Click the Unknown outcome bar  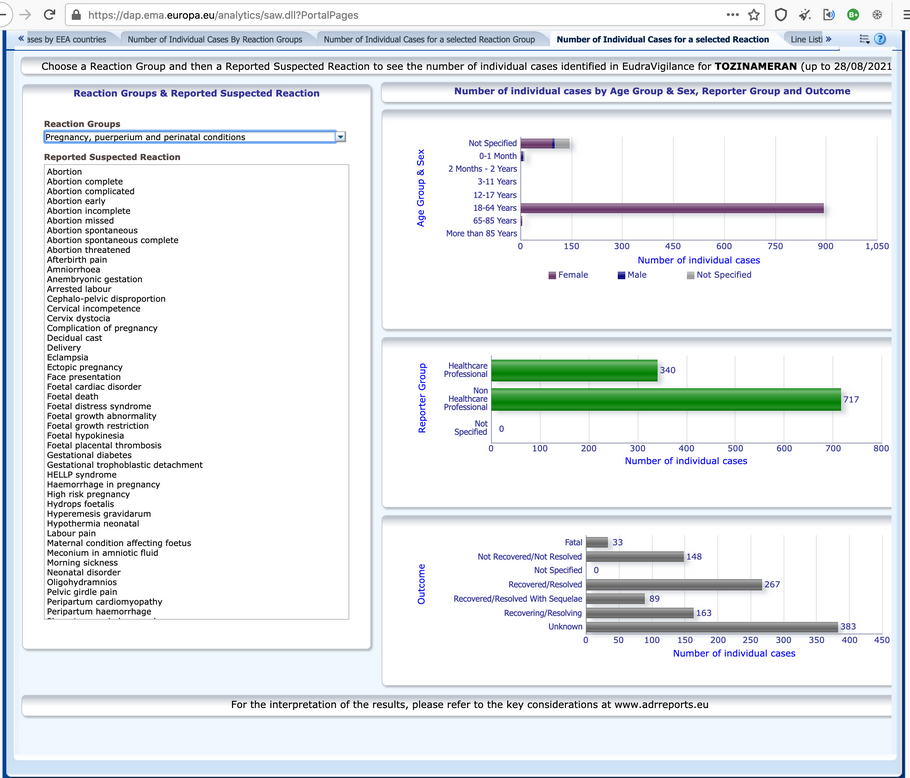[712, 627]
